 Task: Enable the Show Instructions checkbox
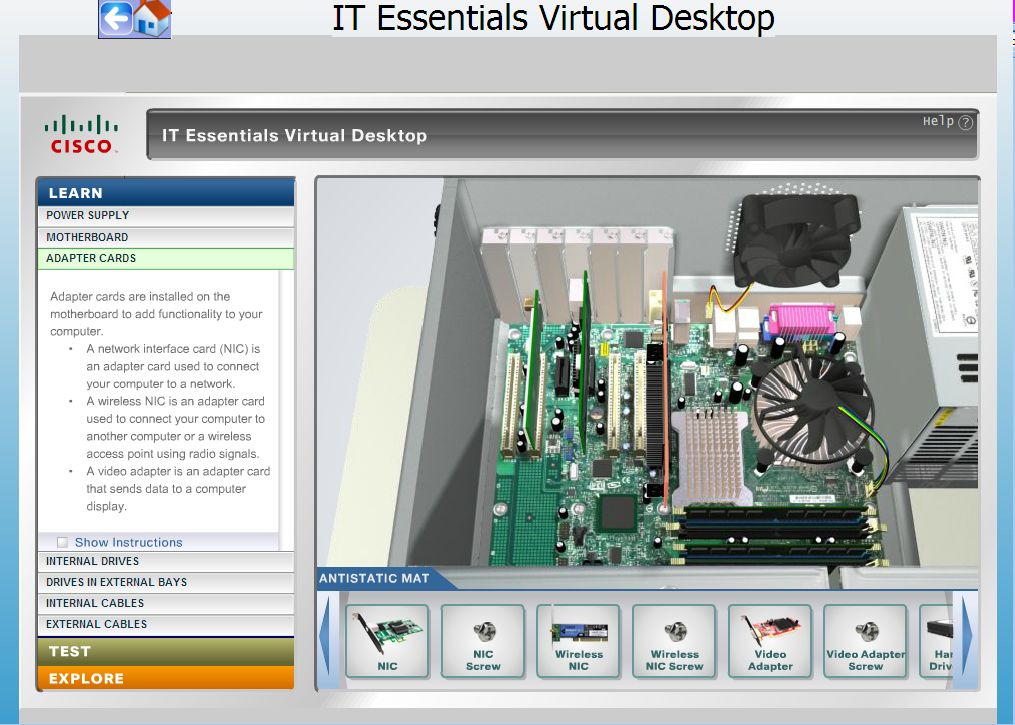[x=62, y=542]
